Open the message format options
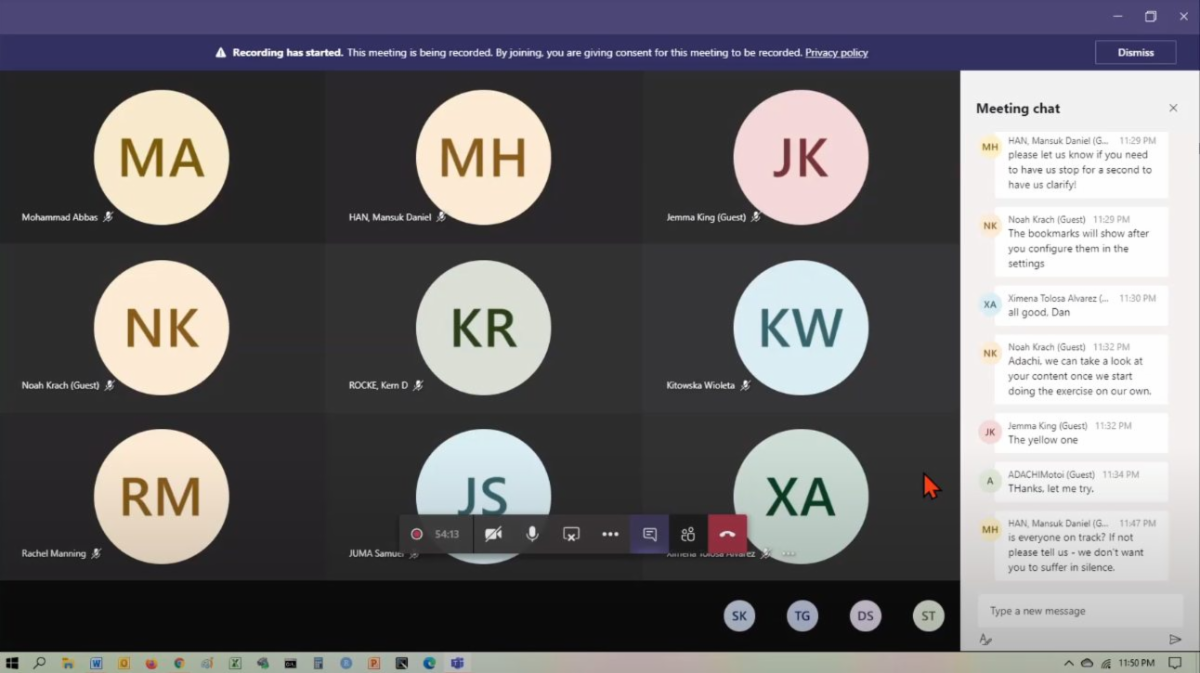Image resolution: width=1200 pixels, height=673 pixels. click(x=985, y=639)
